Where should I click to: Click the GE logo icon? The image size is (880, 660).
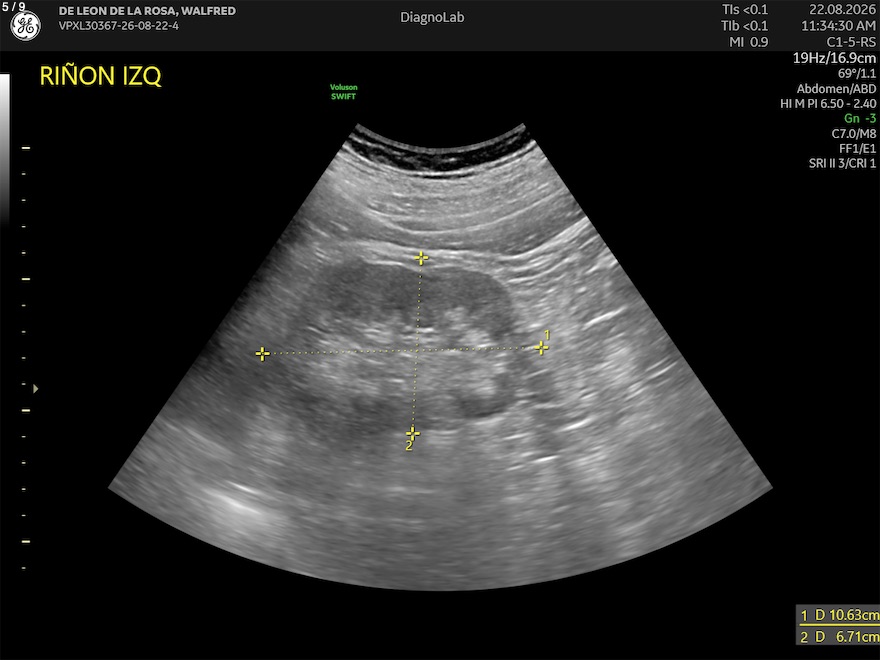(25, 25)
